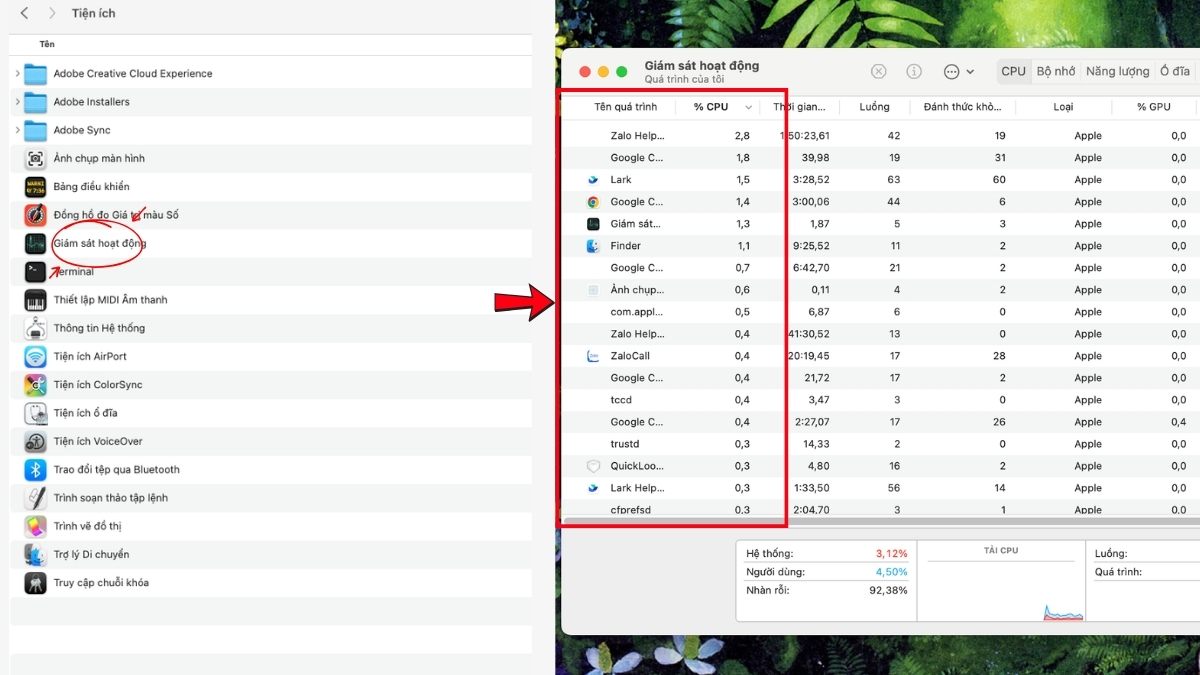Viewport: 1200px width, 675px height.
Task: Select the Tiện ích AirPort icon
Action: 36,356
